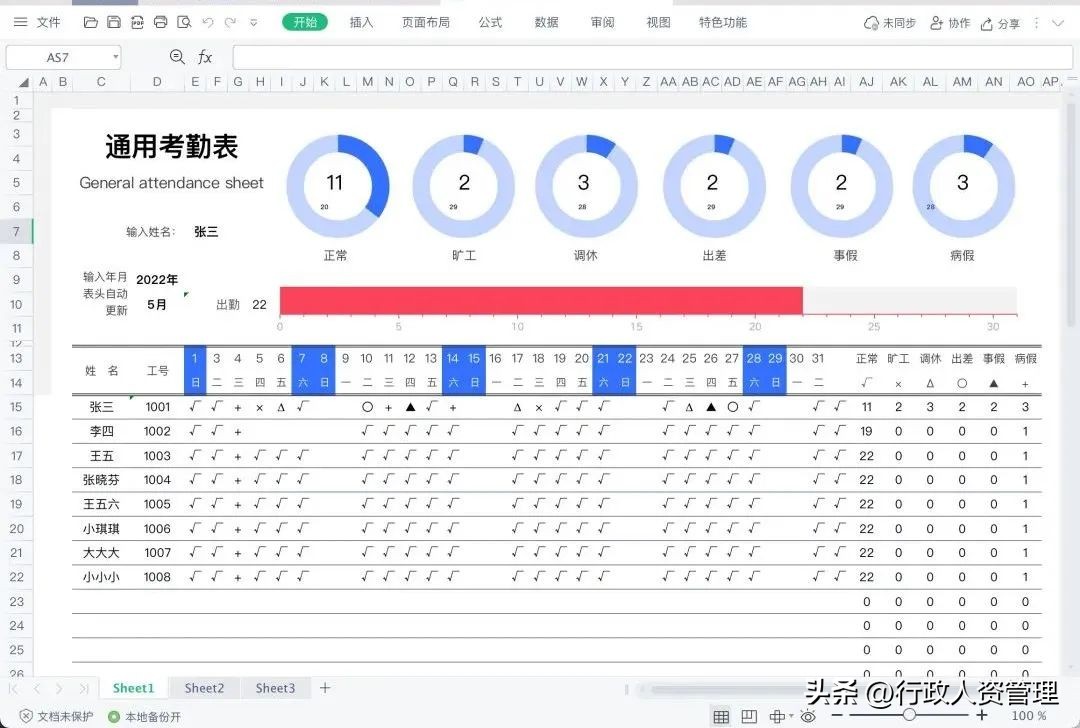Viewport: 1080px width, 728px height.
Task: Click the 未同步 cloud sync icon
Action: coord(871,21)
